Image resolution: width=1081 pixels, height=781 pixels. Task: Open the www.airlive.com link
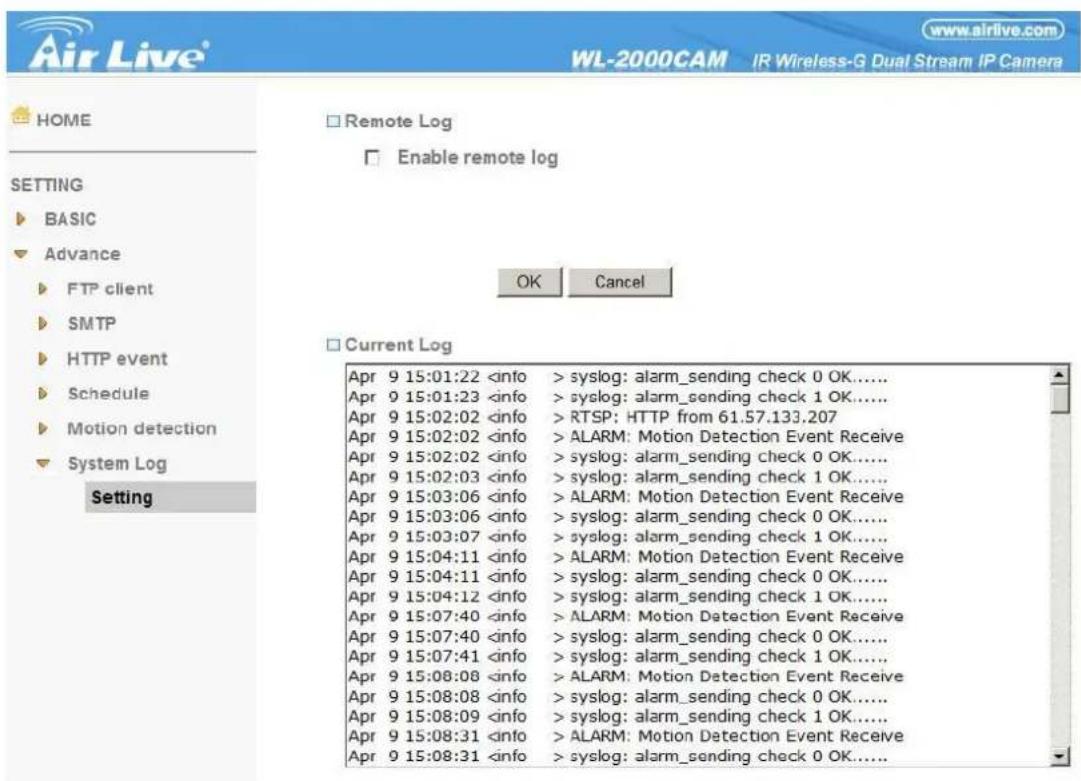tap(993, 30)
